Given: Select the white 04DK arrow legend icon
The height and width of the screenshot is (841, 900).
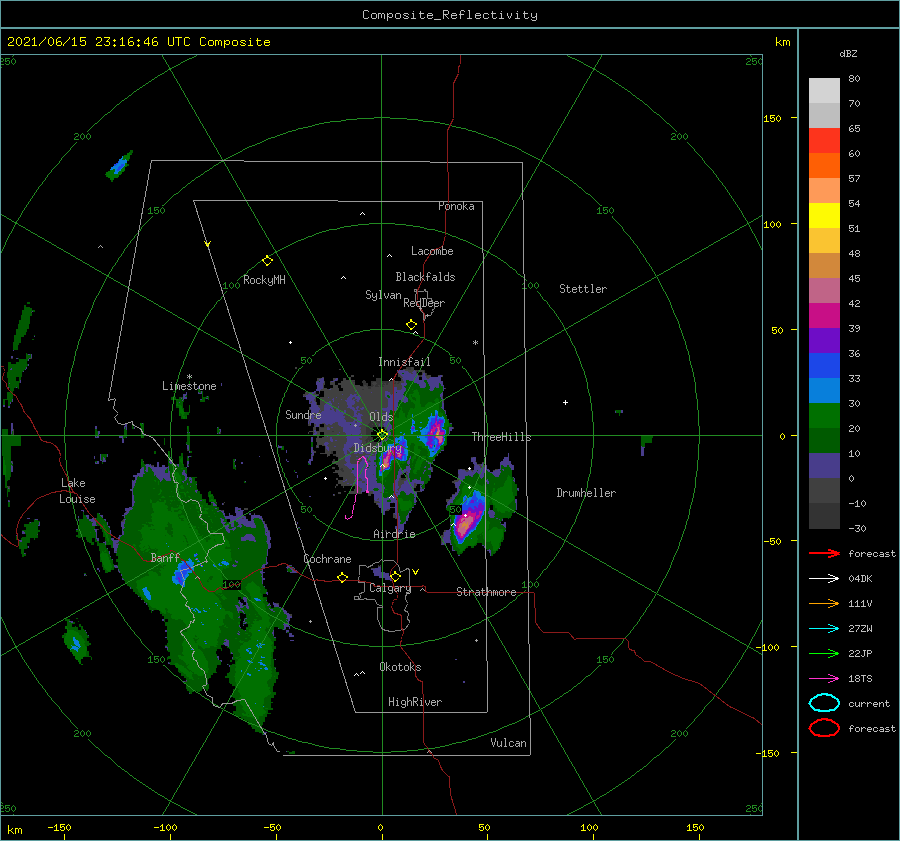Looking at the screenshot, I should [x=824, y=579].
